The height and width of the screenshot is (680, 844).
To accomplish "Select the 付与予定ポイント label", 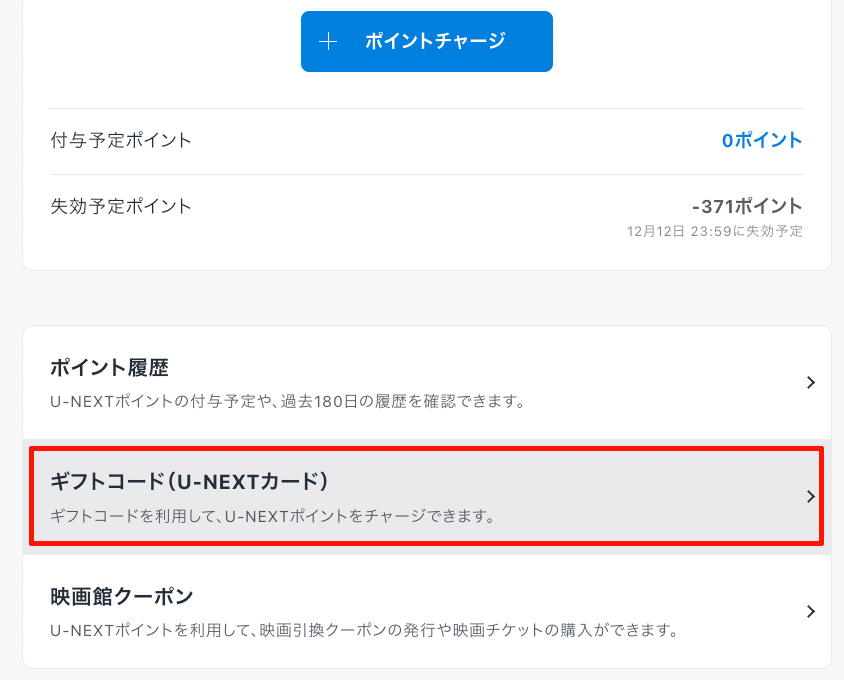I will pos(121,141).
